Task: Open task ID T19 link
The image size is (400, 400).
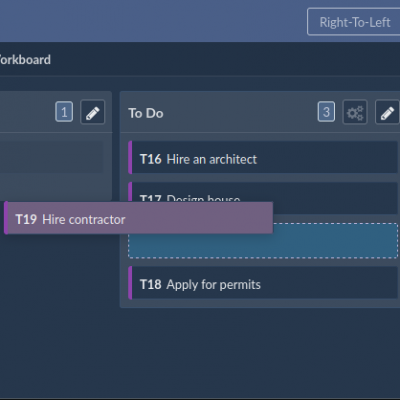Action: pos(26,220)
